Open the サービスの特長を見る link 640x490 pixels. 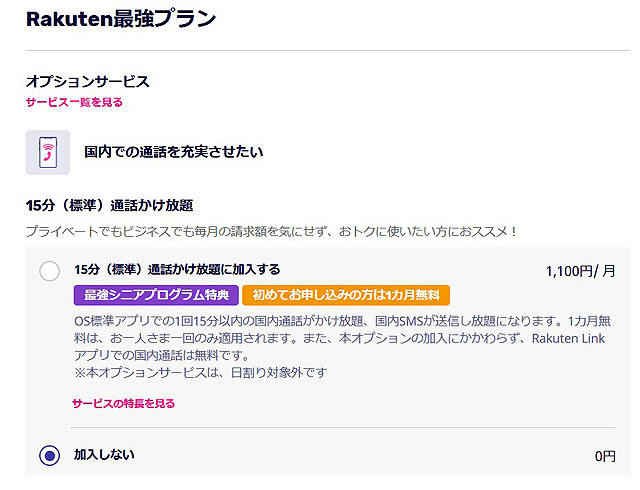tap(123, 403)
